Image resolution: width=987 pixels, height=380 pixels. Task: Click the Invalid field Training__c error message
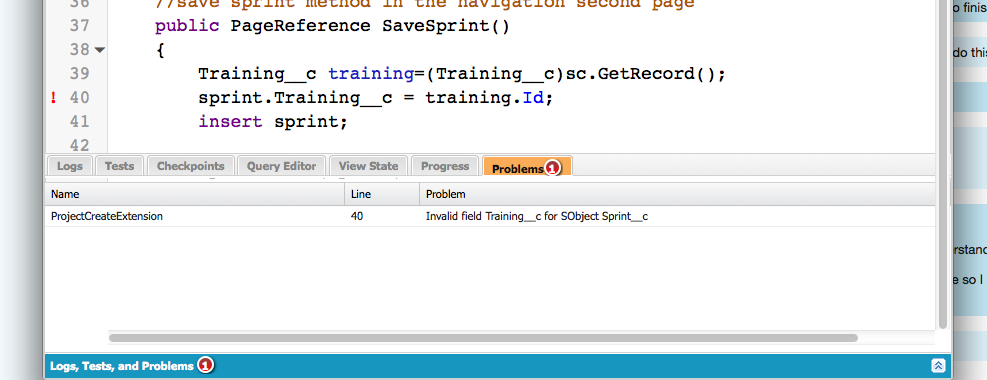[x=537, y=216]
